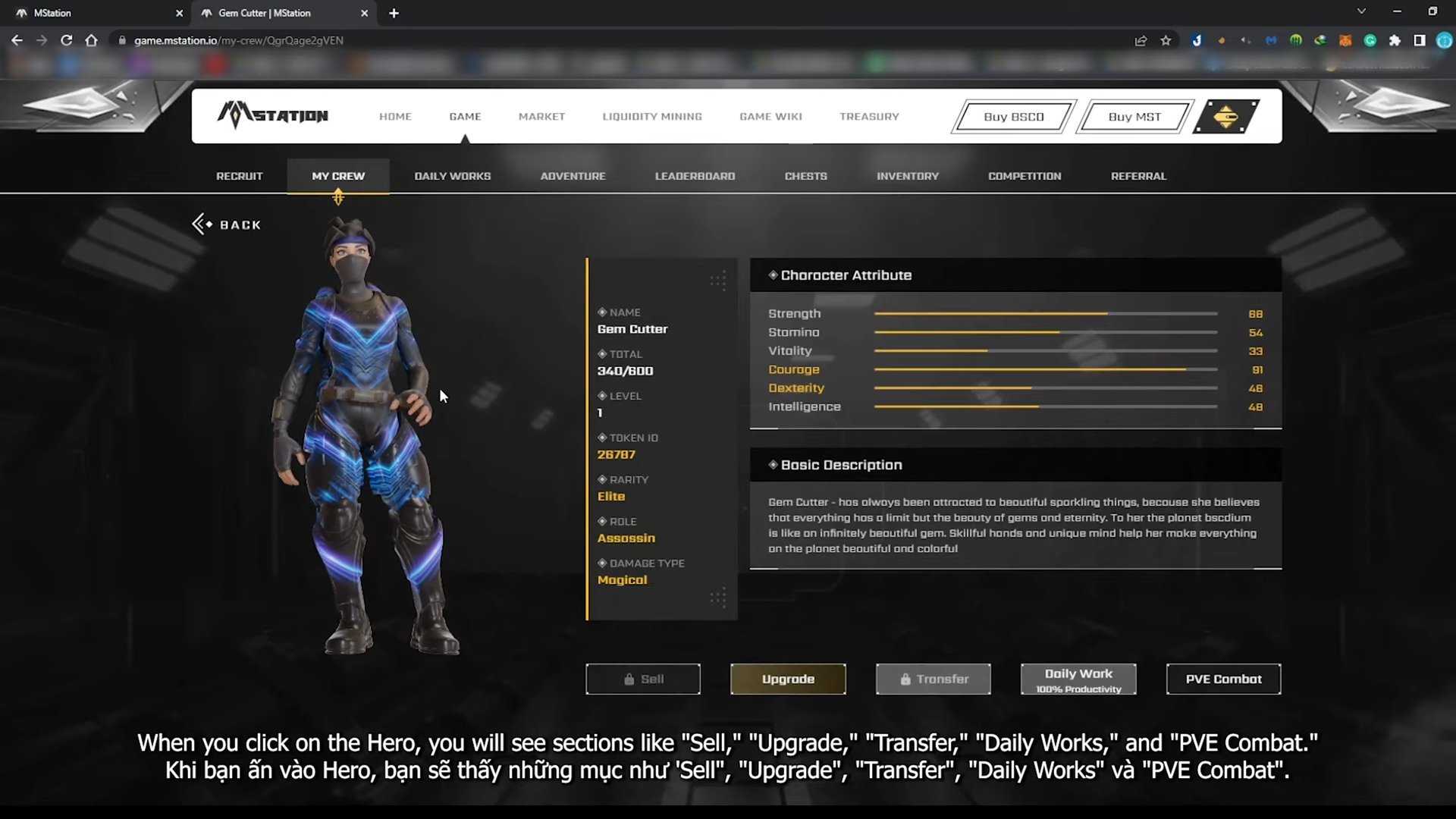Click the Magical damage type value
This screenshot has width=1456, height=819.
[x=623, y=579]
